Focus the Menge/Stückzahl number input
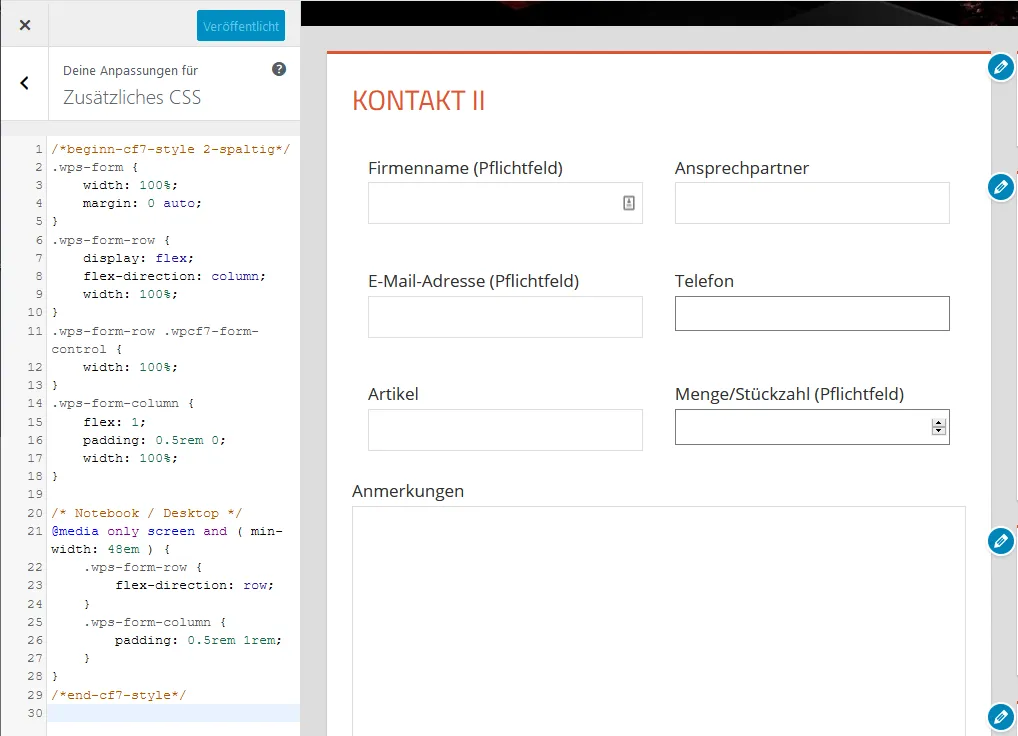 (x=812, y=427)
